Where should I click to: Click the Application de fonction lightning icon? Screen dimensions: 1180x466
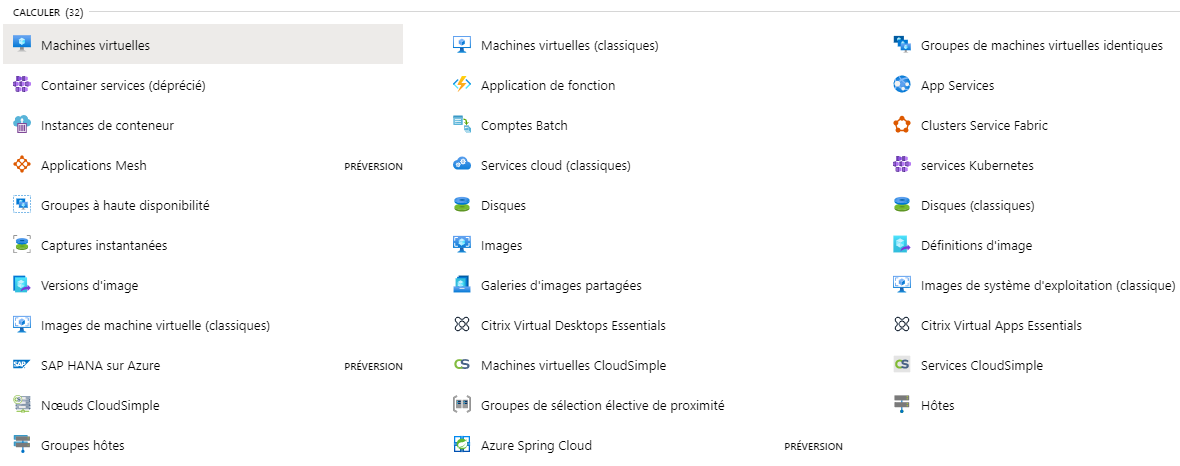(461, 85)
